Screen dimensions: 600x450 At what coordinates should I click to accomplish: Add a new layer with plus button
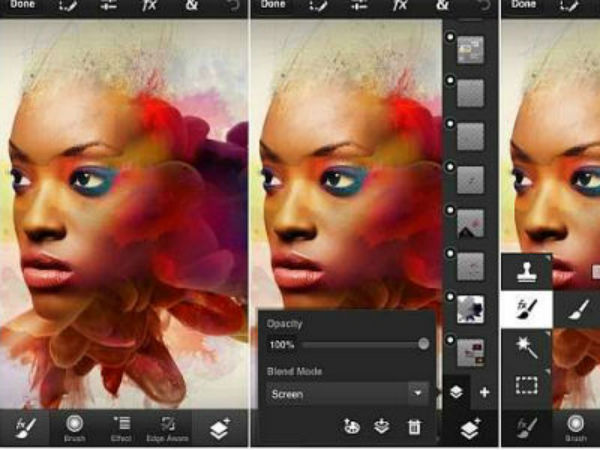(484, 392)
